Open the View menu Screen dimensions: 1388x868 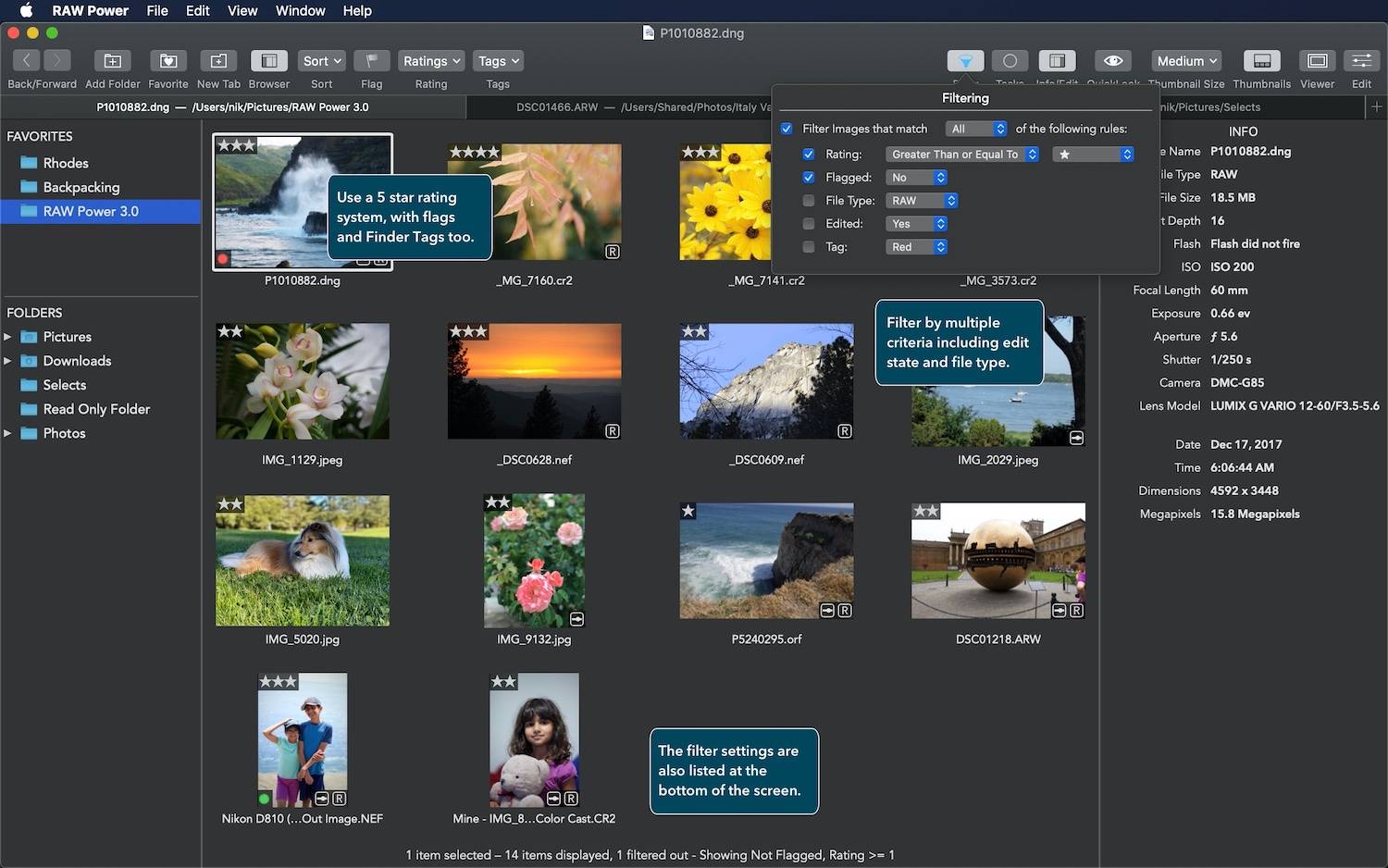[x=242, y=11]
